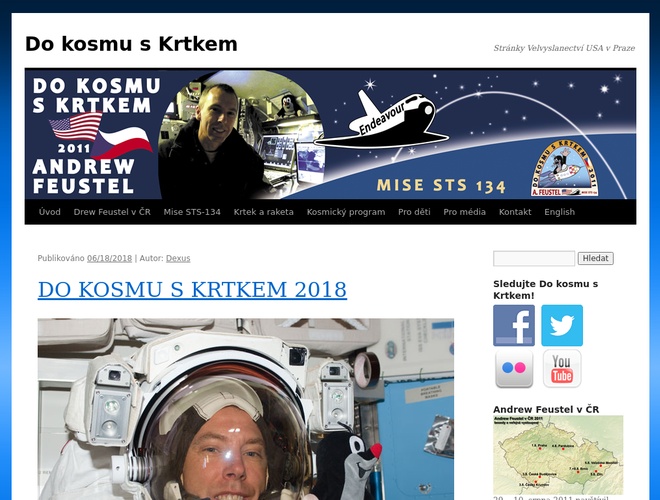This screenshot has height=500, width=660.
Task: Select the Úvod menu item
Action: point(50,212)
